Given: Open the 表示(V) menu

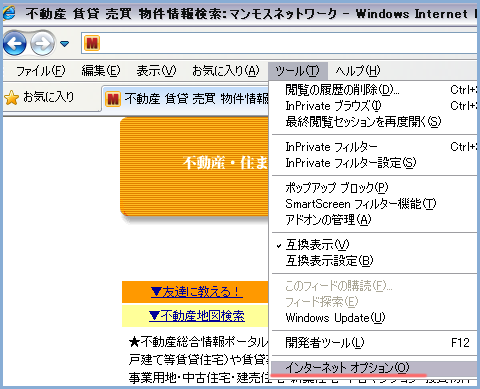Looking at the screenshot, I should tap(156, 71).
